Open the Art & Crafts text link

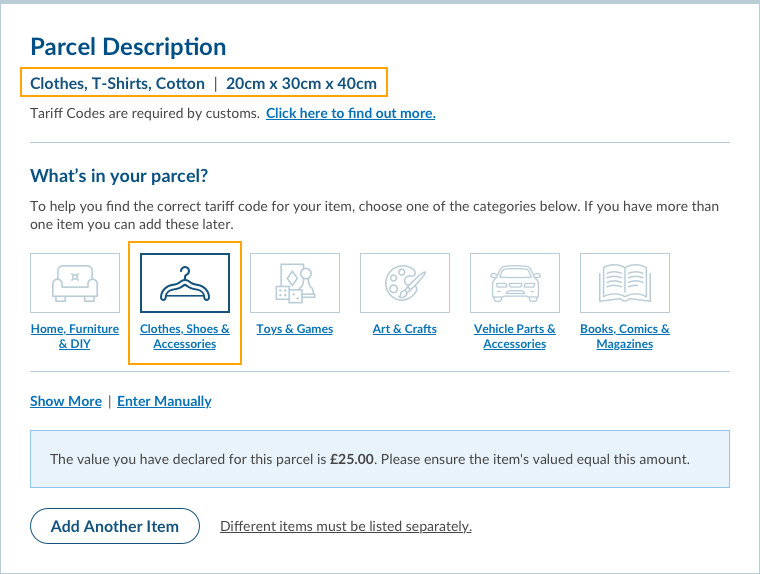pos(405,329)
